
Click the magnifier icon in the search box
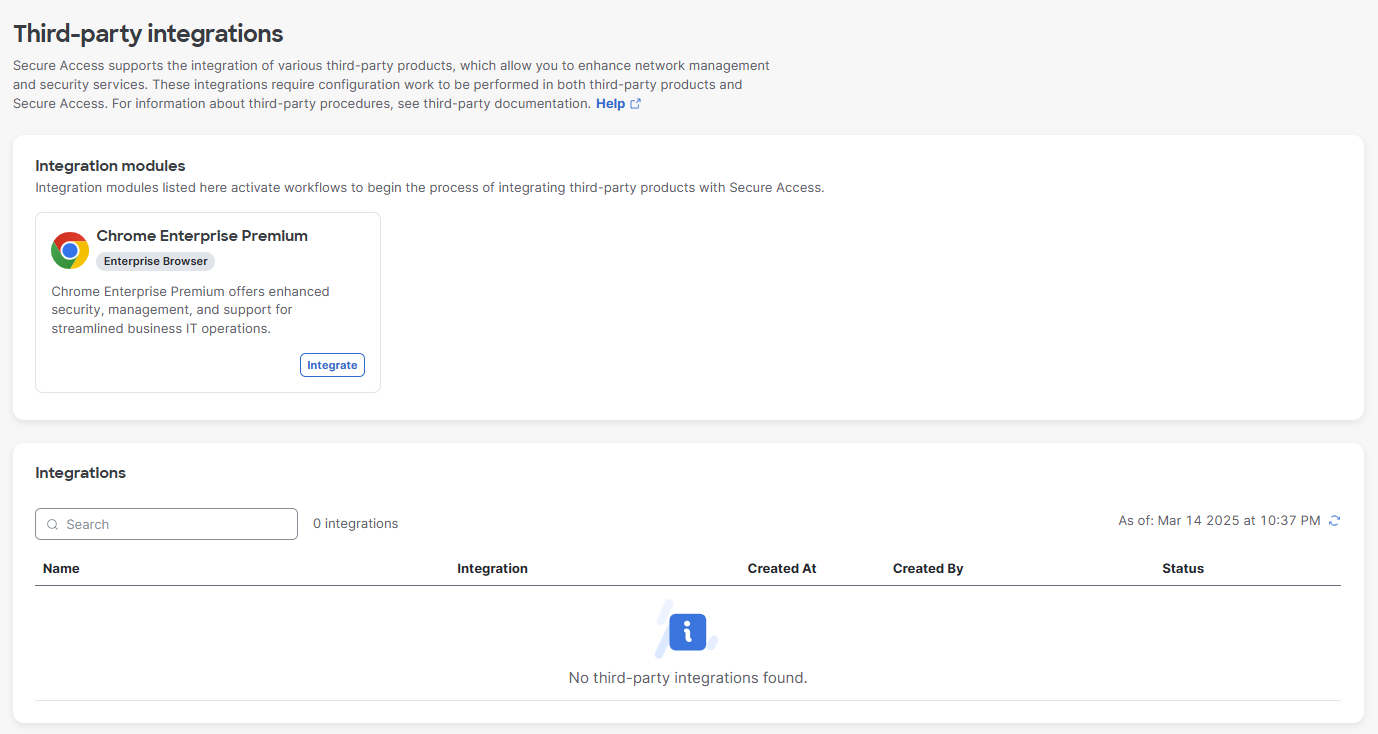53,525
